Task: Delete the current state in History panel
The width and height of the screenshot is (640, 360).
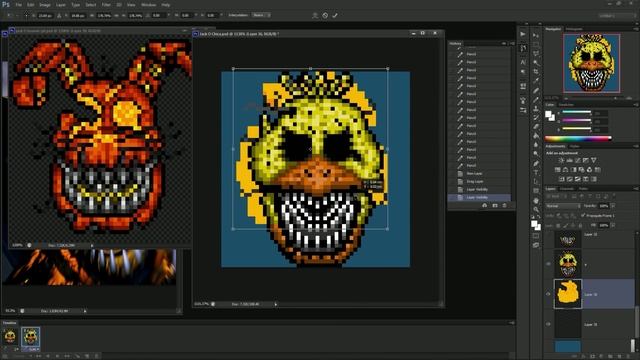Action: [x=504, y=205]
